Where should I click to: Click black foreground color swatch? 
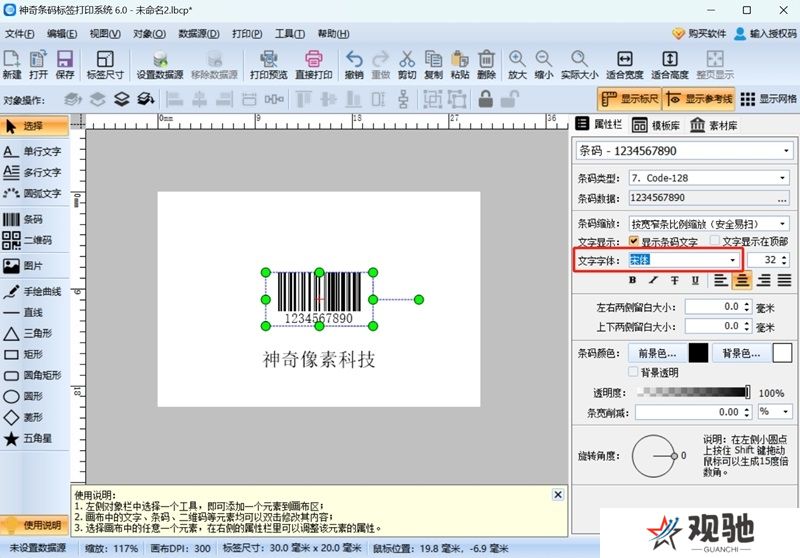coord(698,353)
